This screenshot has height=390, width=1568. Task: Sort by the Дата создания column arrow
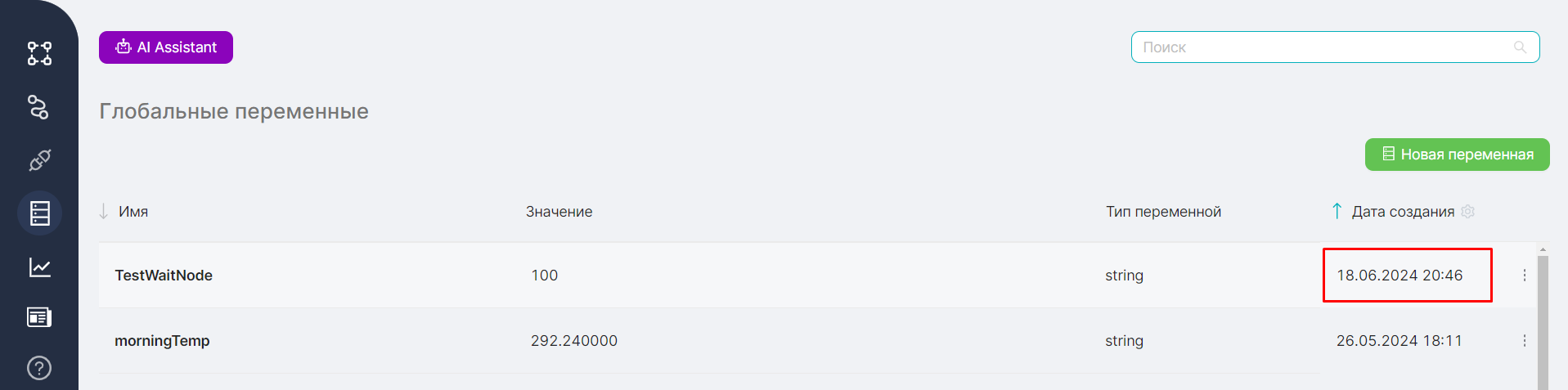[x=1337, y=212]
